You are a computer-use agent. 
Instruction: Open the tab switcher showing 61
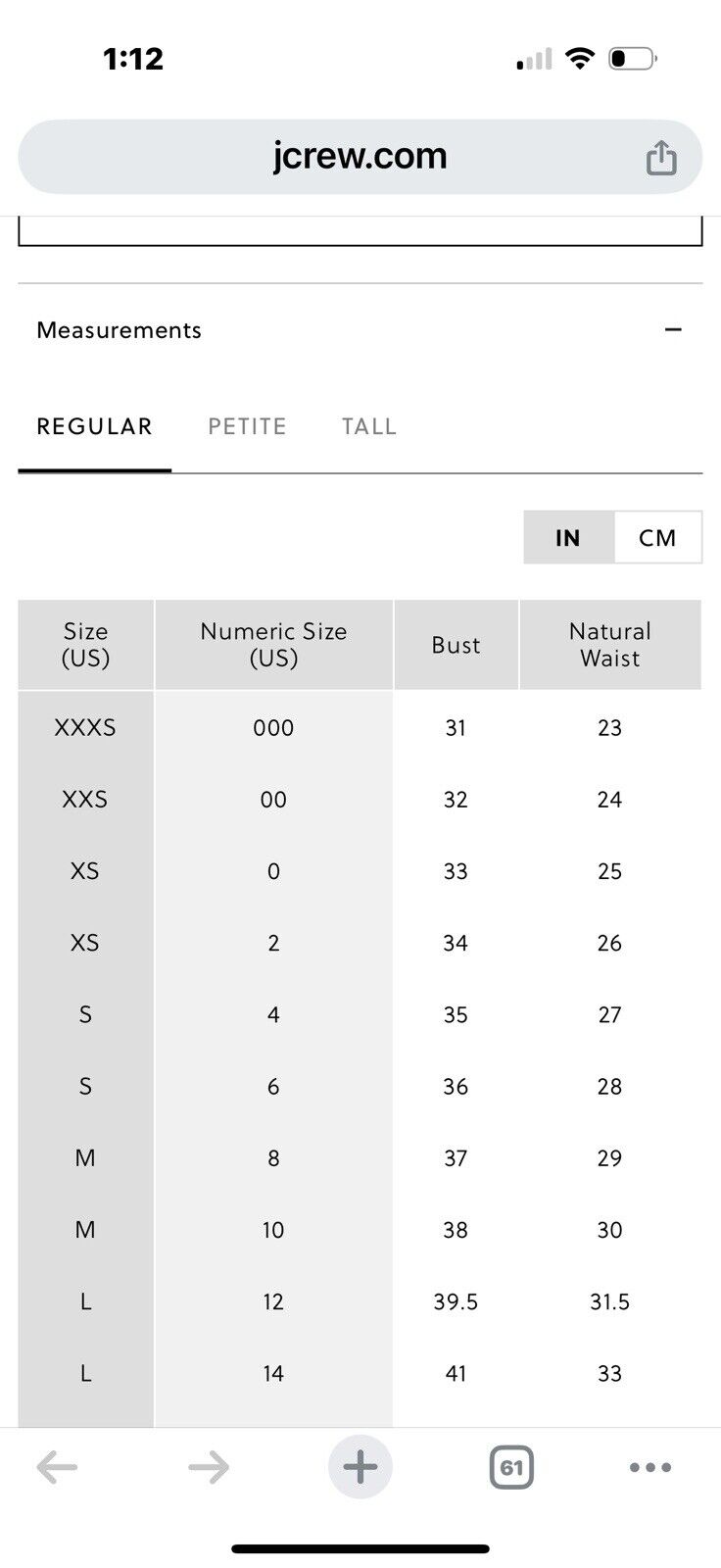point(511,1467)
